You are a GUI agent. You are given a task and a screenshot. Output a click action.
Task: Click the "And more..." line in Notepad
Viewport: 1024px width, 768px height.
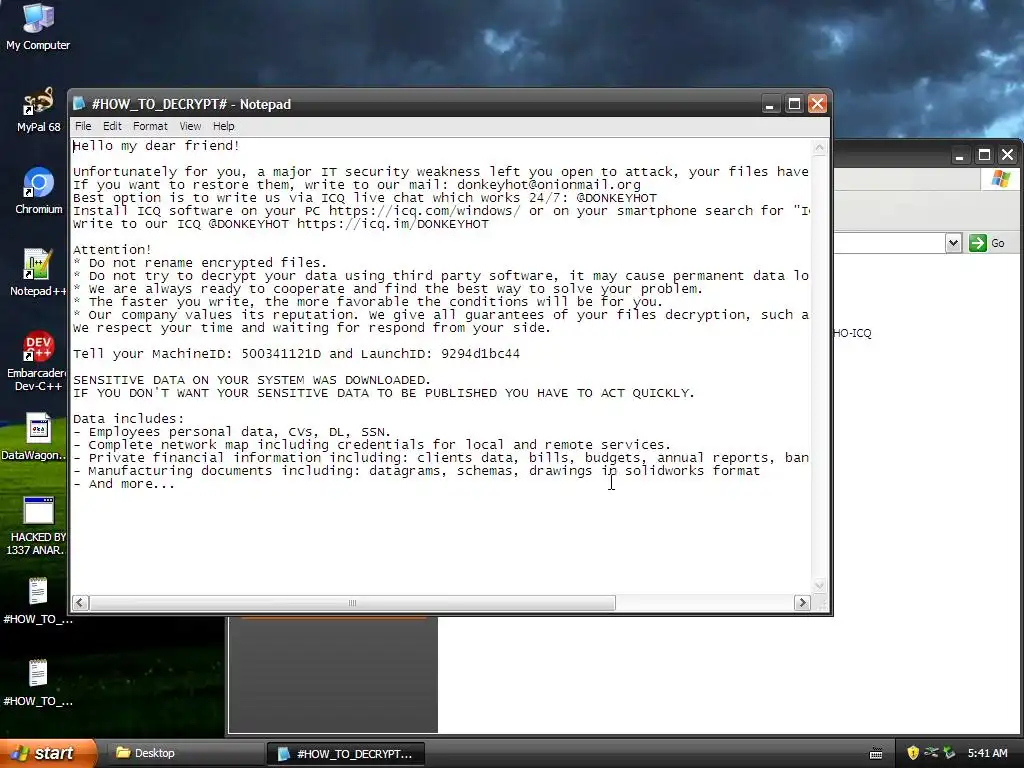pos(124,484)
